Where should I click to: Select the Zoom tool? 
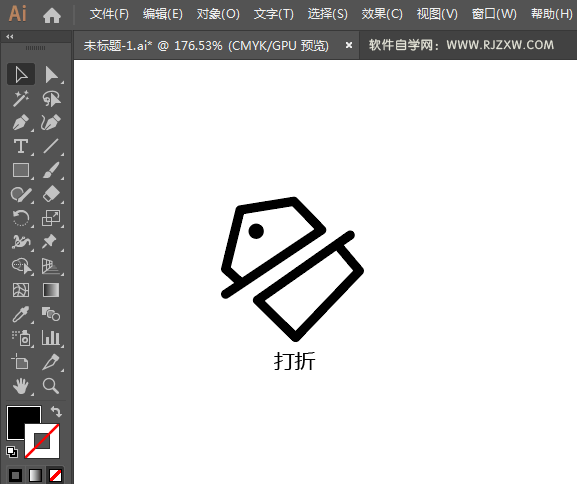[51, 386]
